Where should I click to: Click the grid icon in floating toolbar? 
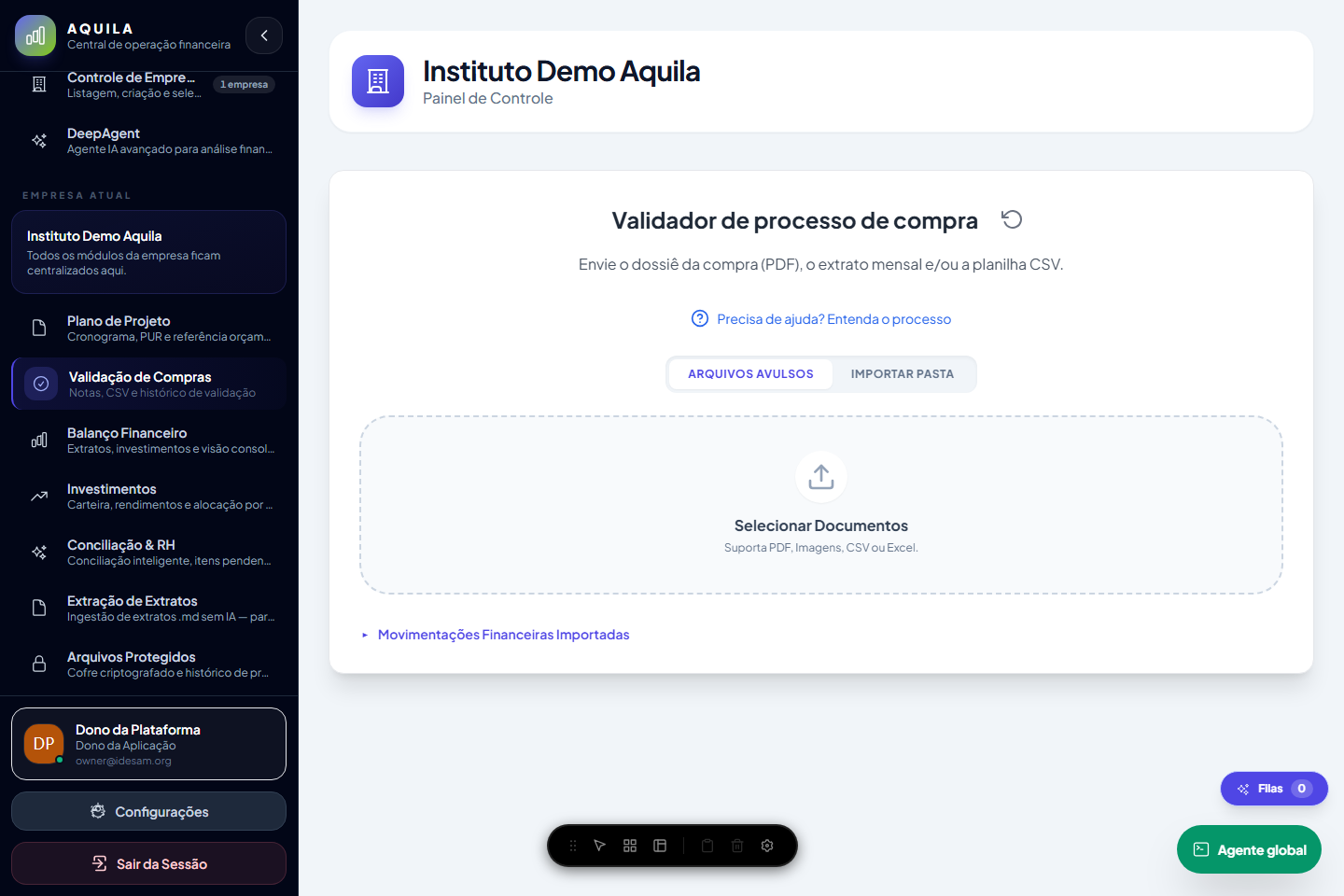tap(630, 846)
